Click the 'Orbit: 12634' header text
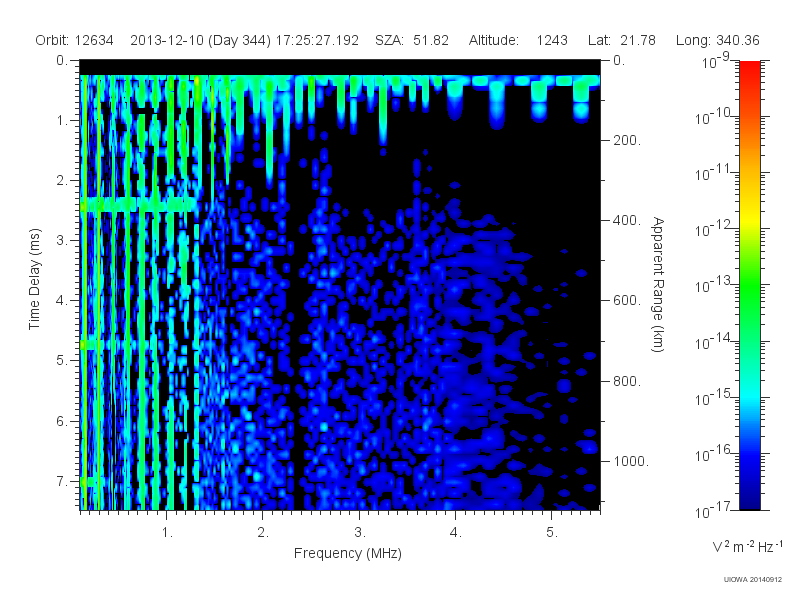 74,40
